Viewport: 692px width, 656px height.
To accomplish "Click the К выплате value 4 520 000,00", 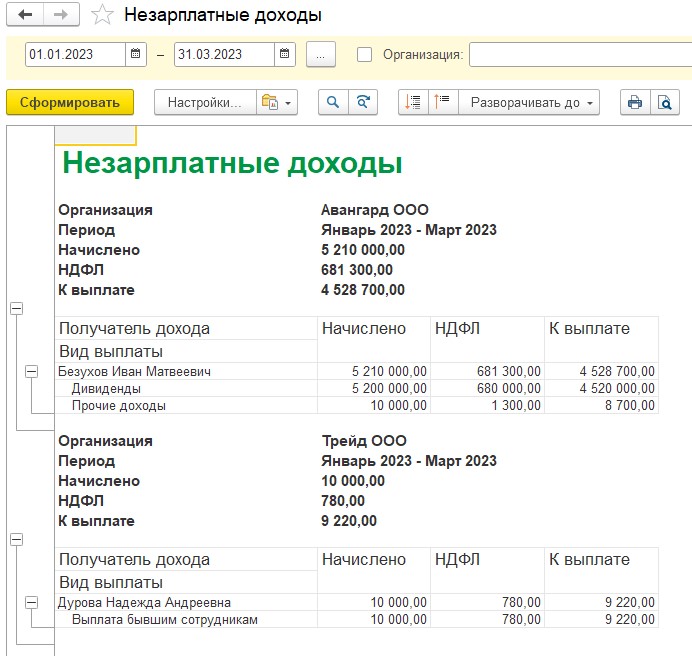I will click(x=617, y=388).
